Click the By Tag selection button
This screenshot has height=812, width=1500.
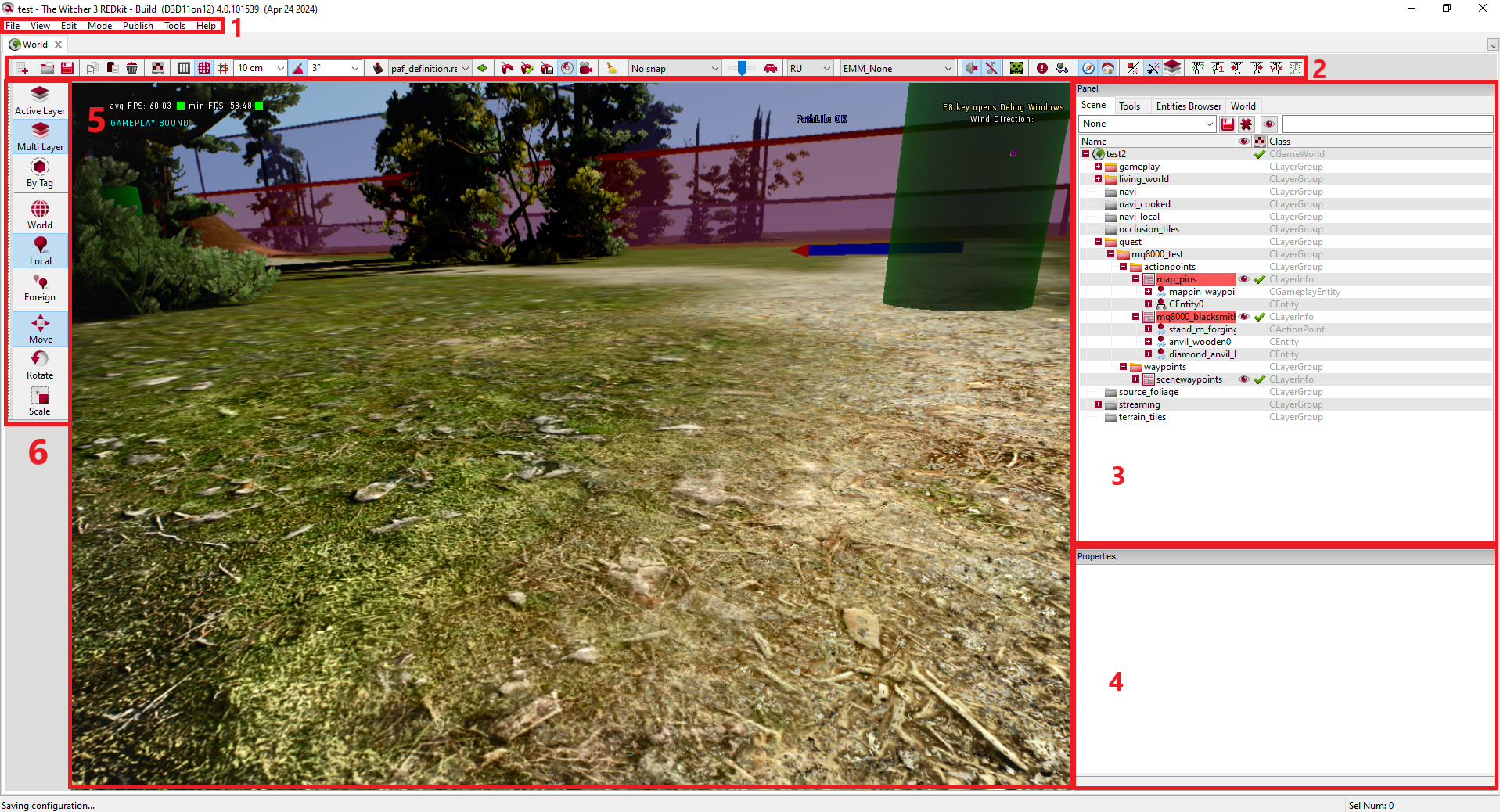click(40, 173)
